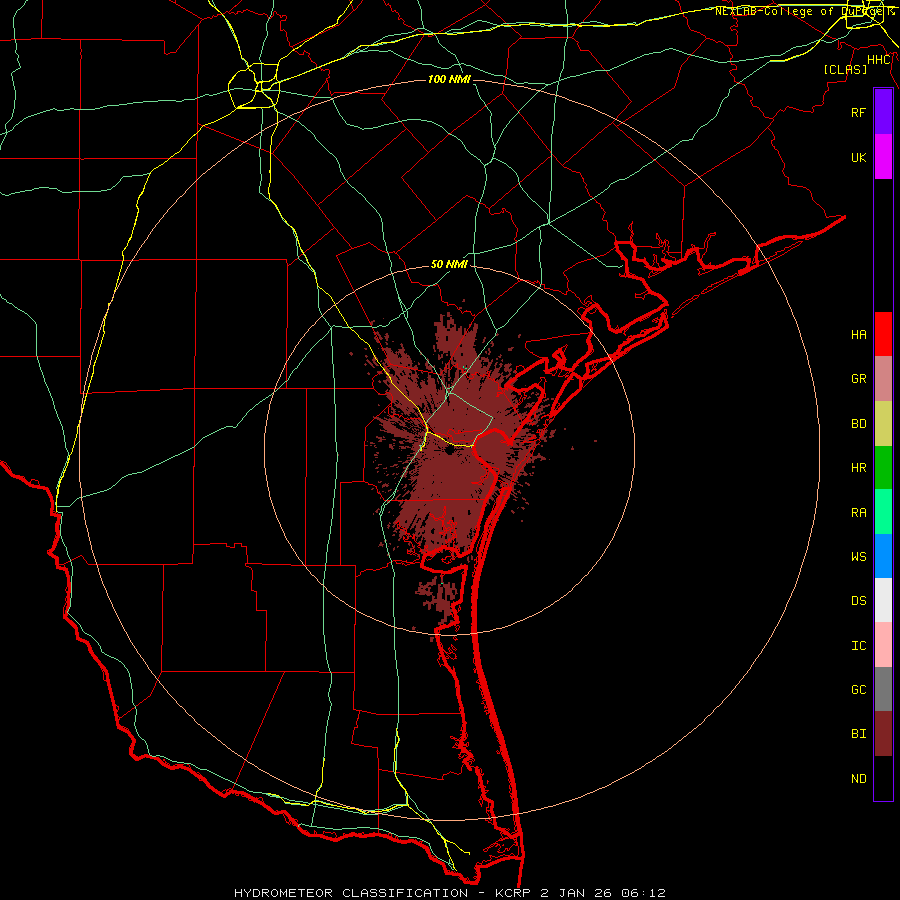The height and width of the screenshot is (900, 900).
Task: Click the 100 NMI range ring label
Action: pos(449,79)
